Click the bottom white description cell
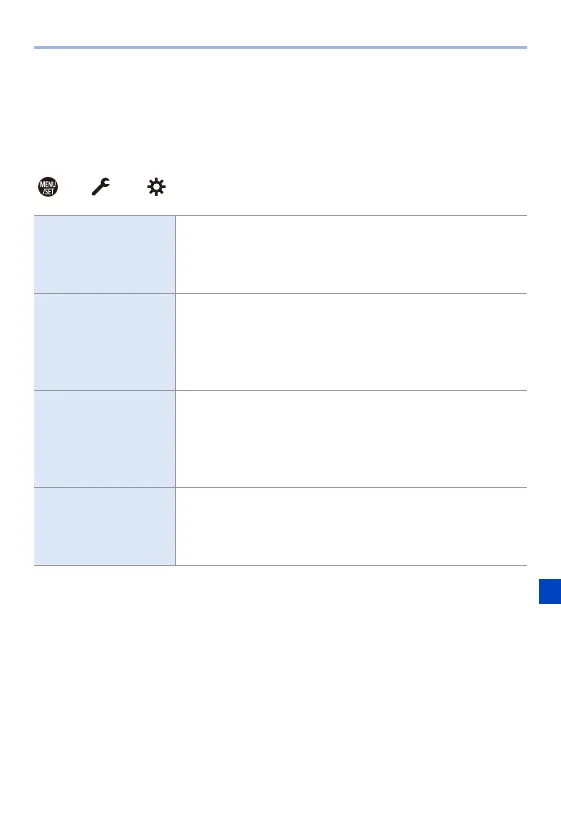This screenshot has height=840, width=561. (x=351, y=526)
